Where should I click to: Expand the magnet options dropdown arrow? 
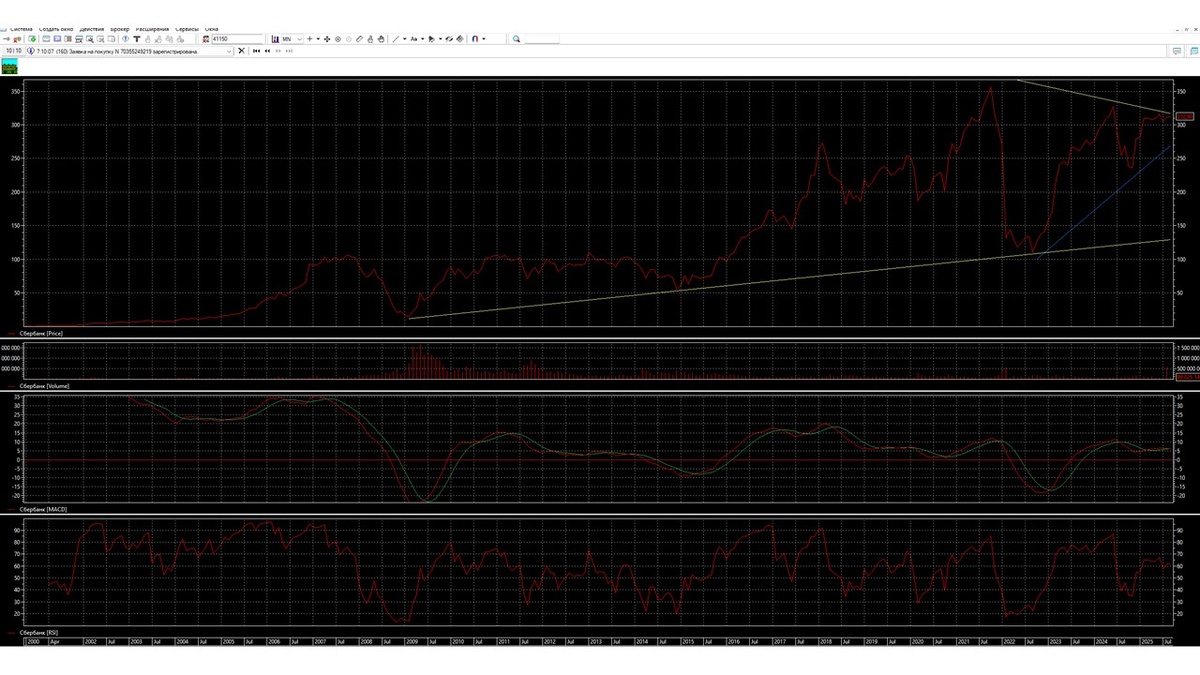pyautogui.click(x=484, y=39)
